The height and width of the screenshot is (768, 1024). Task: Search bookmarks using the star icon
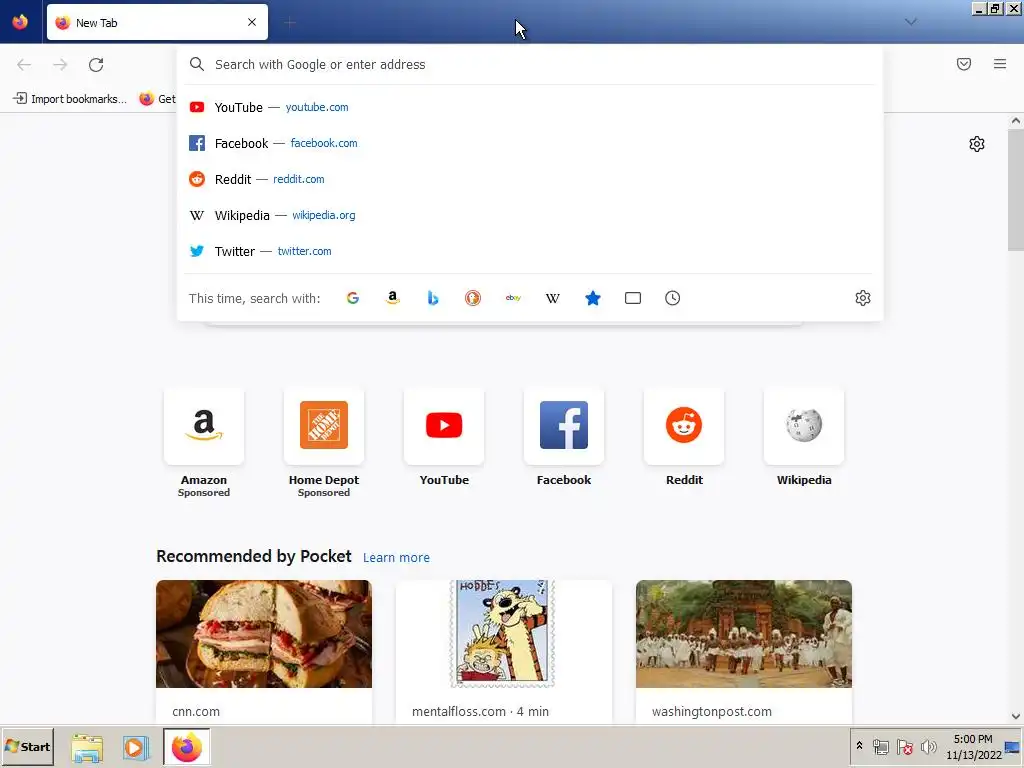pyautogui.click(x=593, y=298)
